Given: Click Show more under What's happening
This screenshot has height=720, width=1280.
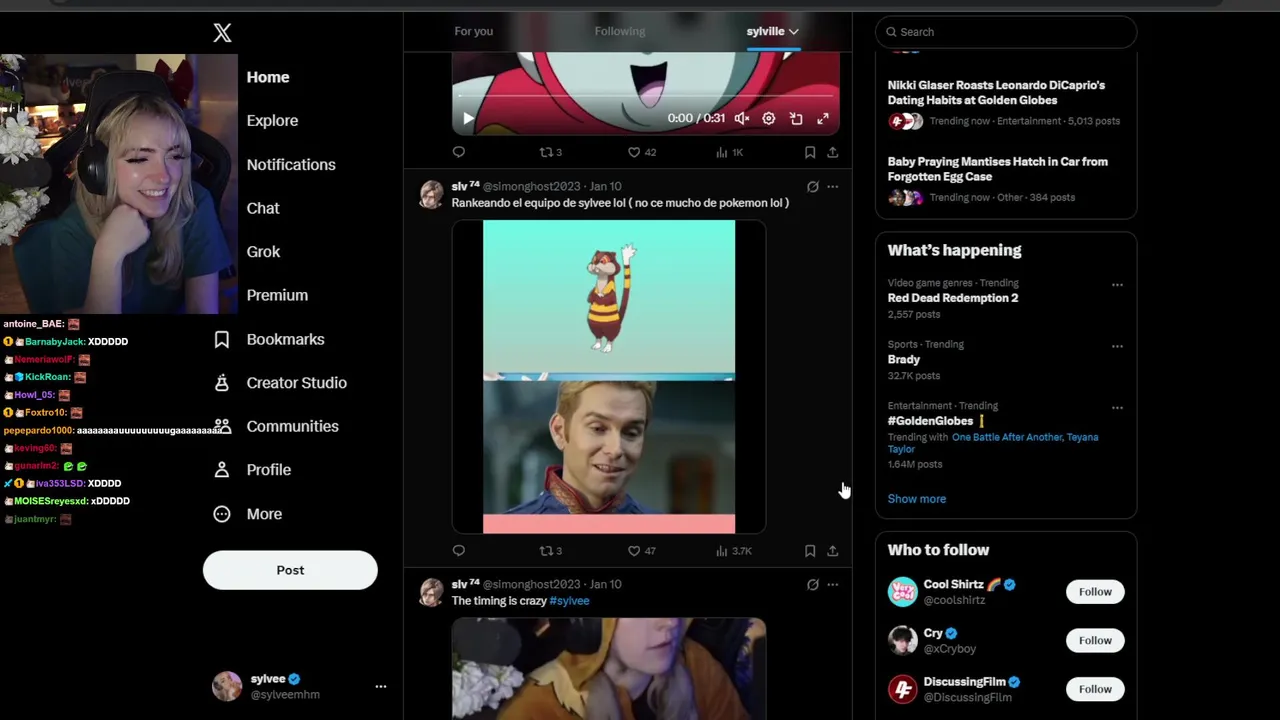Looking at the screenshot, I should (916, 499).
